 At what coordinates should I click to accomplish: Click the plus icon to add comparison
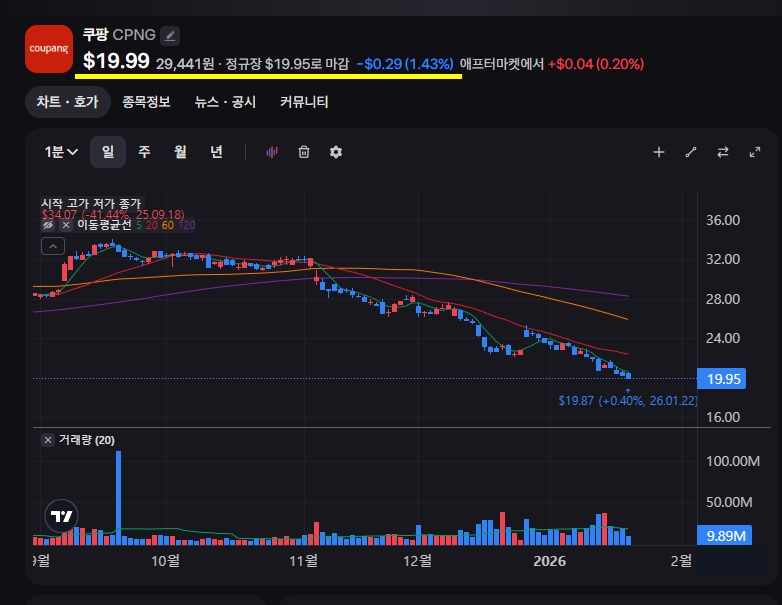[x=659, y=152]
